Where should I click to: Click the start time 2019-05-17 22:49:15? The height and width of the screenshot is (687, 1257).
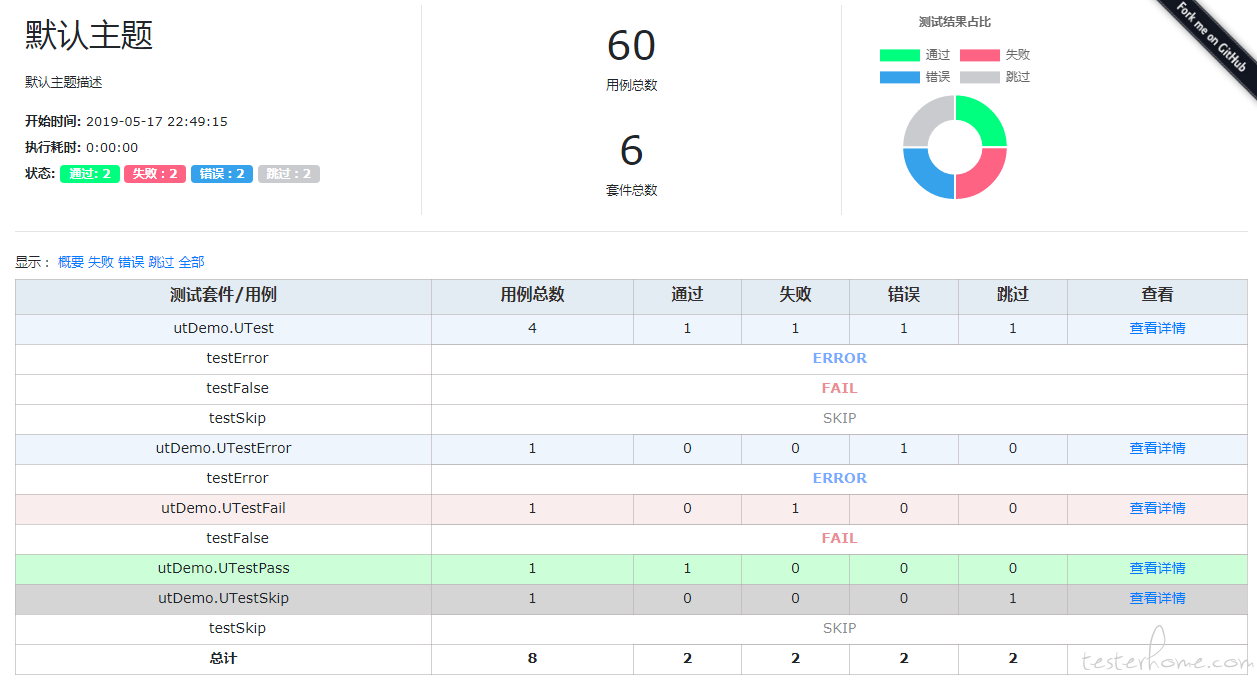point(157,122)
